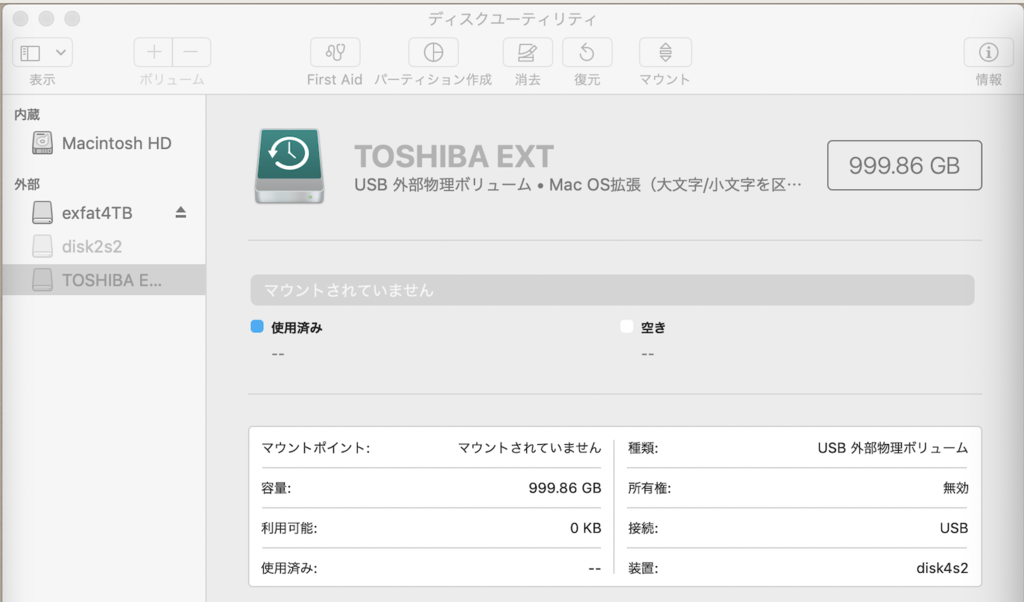Click the 消去 erase icon

[527, 52]
